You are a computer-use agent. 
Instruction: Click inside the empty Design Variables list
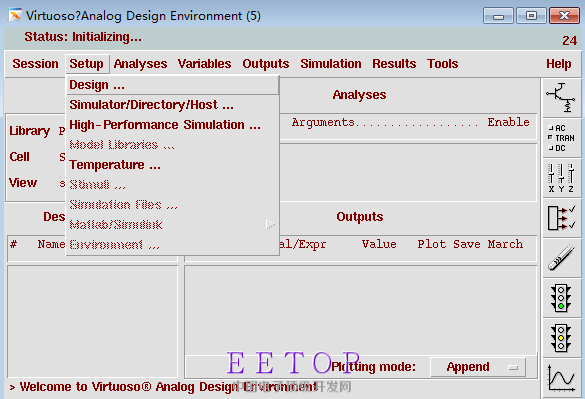[93, 321]
